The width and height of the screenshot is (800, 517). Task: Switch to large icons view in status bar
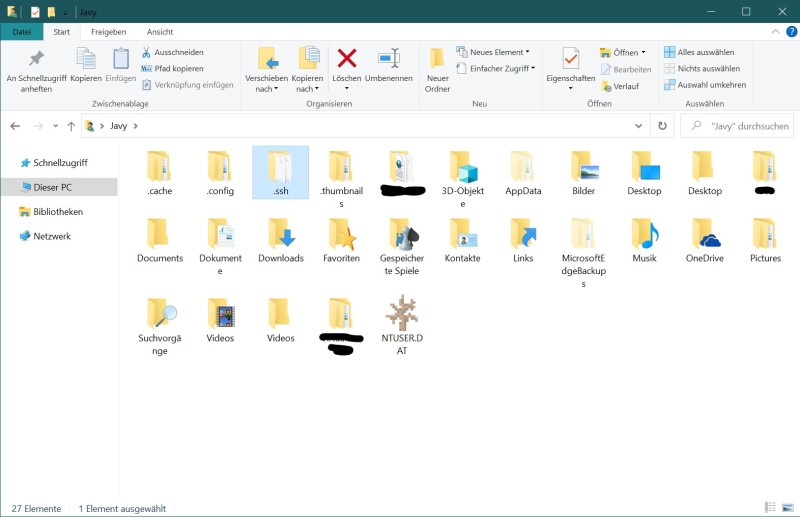(x=786, y=509)
